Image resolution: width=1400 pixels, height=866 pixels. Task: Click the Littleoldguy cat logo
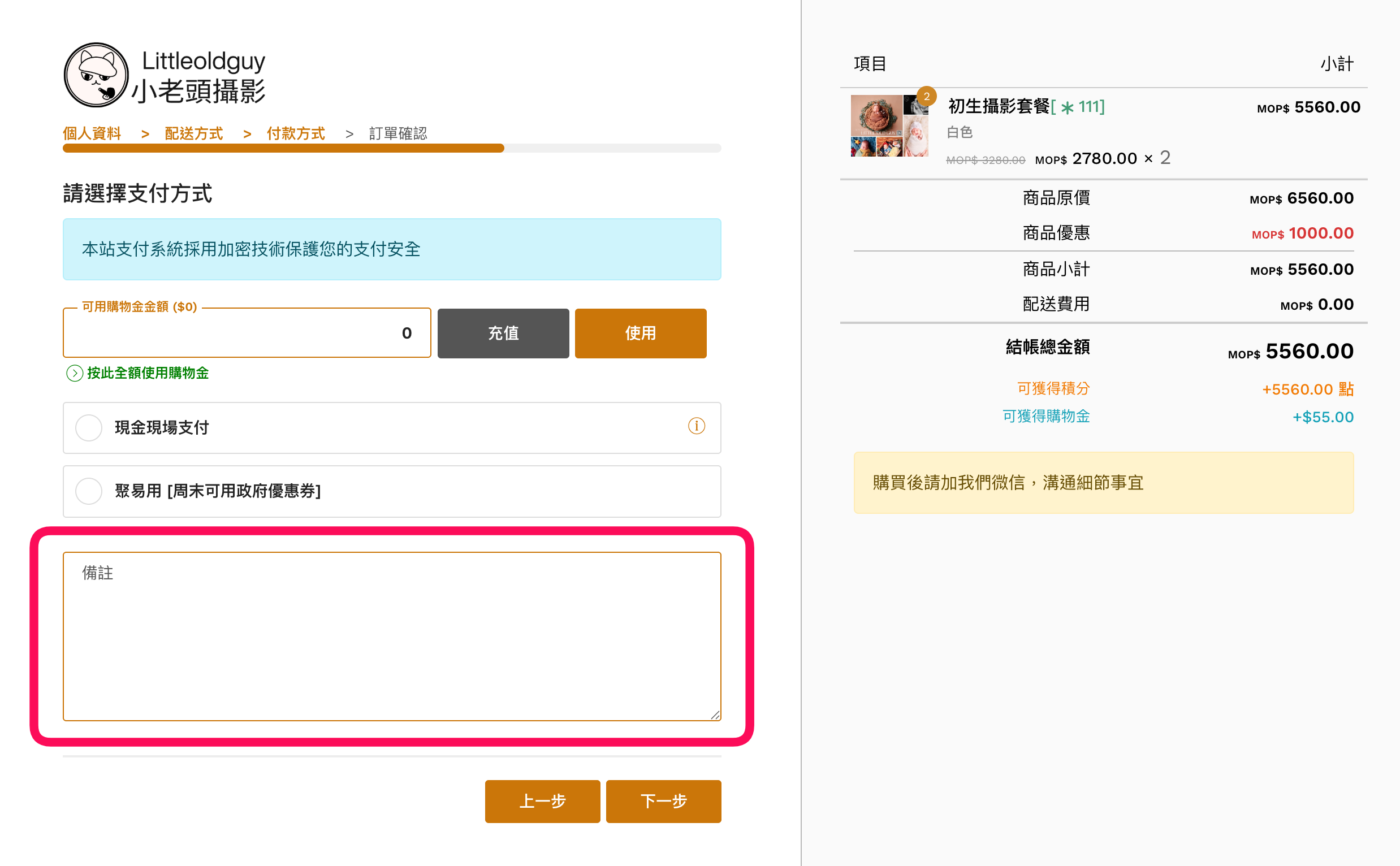tap(96, 75)
